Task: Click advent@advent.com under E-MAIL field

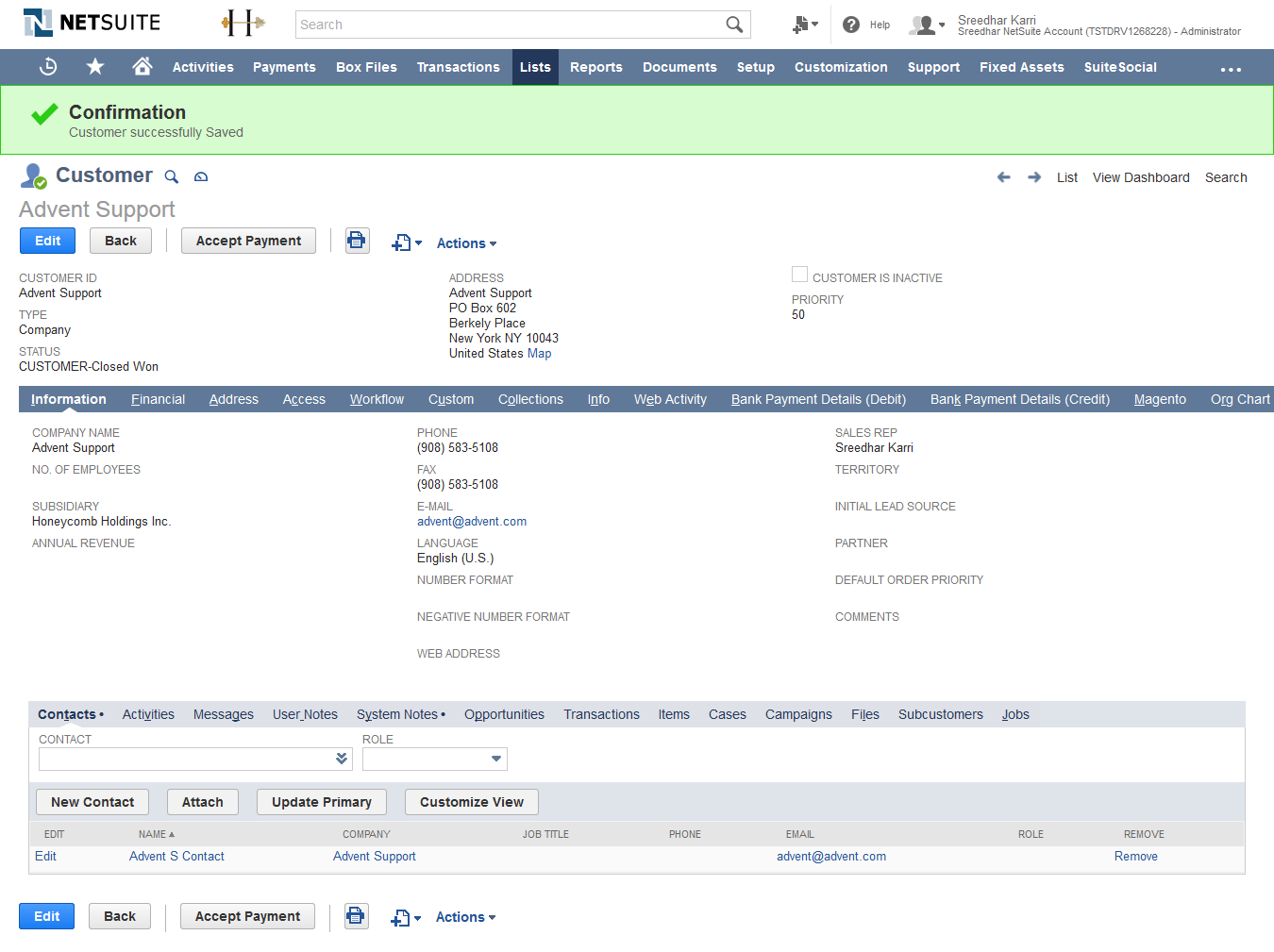Action: point(472,522)
